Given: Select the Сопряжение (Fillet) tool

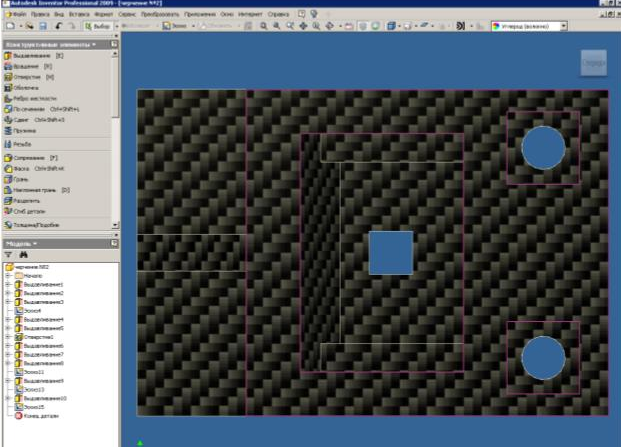Looking at the screenshot, I should coord(31,158).
